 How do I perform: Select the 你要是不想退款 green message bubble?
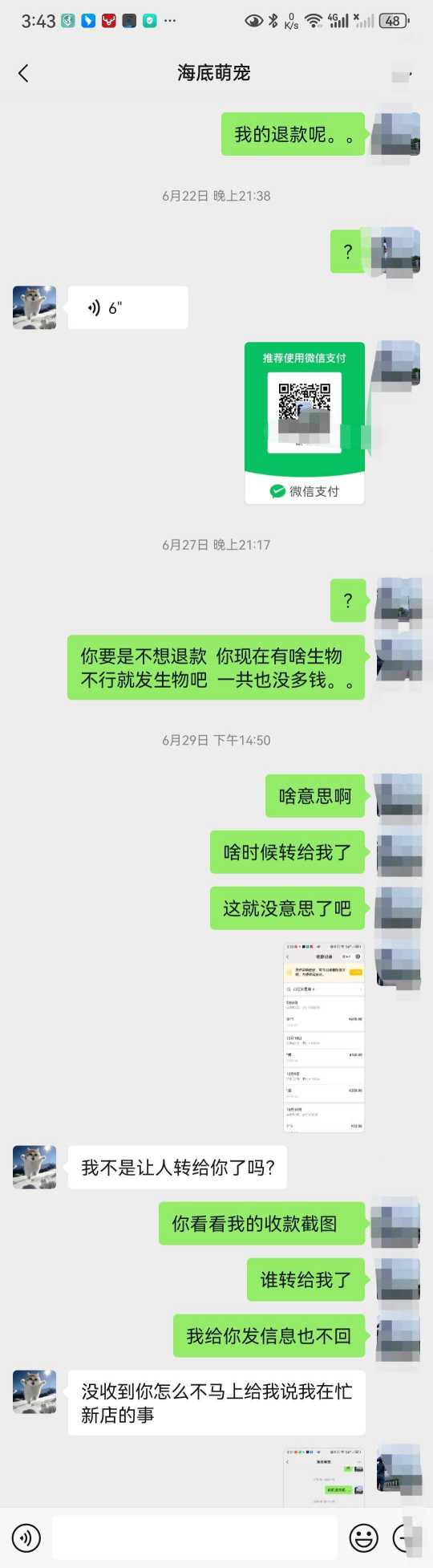[x=216, y=668]
